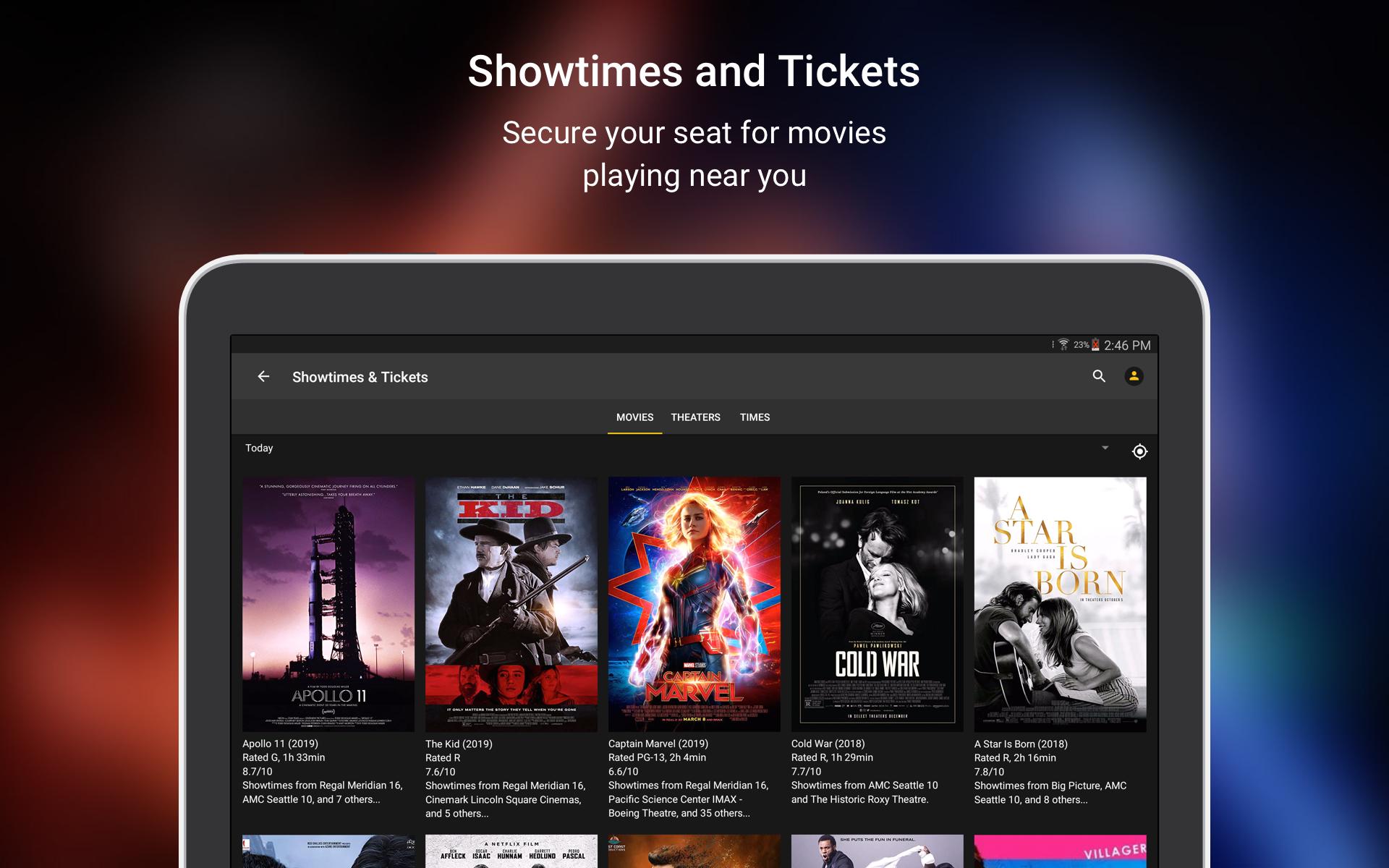
Task: Open the Netflix film poster with Affleck, Isaac
Action: [x=511, y=851]
